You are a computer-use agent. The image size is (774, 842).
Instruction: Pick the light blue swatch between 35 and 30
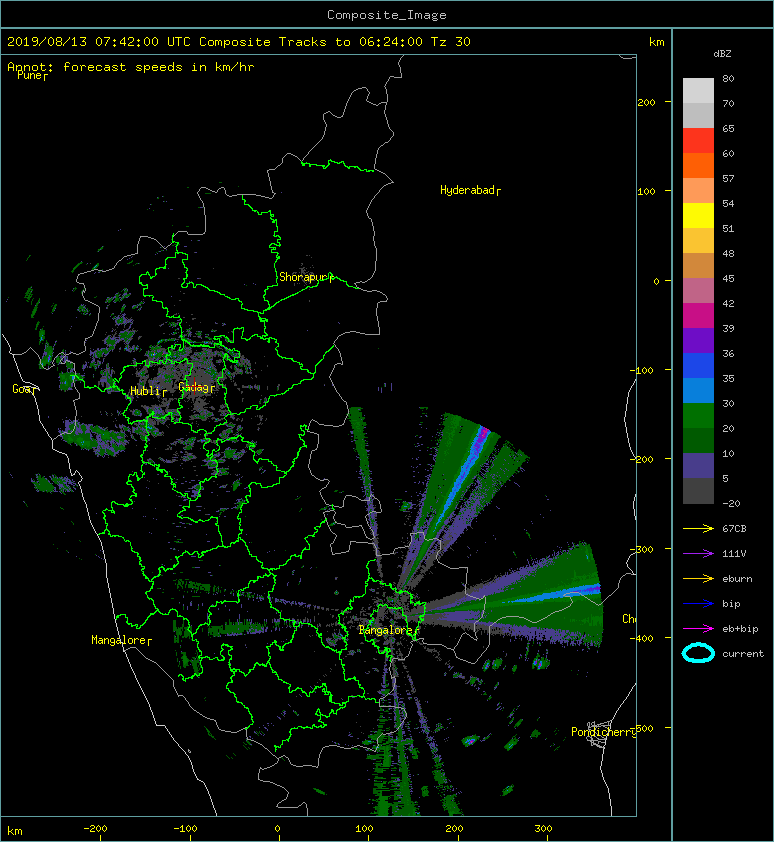pos(698,391)
